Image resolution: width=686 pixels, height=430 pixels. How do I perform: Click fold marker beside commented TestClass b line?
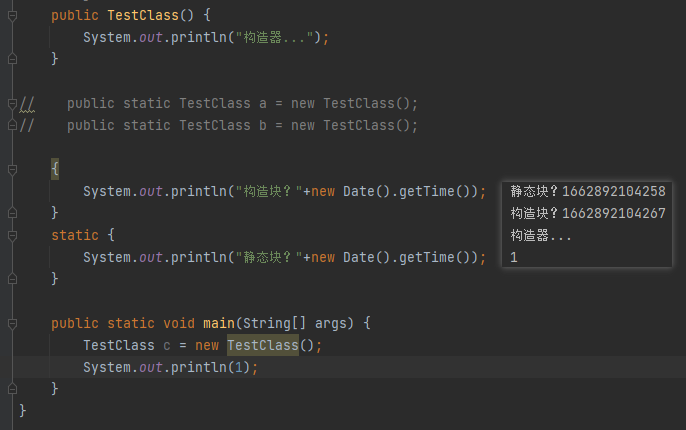coord(12,125)
